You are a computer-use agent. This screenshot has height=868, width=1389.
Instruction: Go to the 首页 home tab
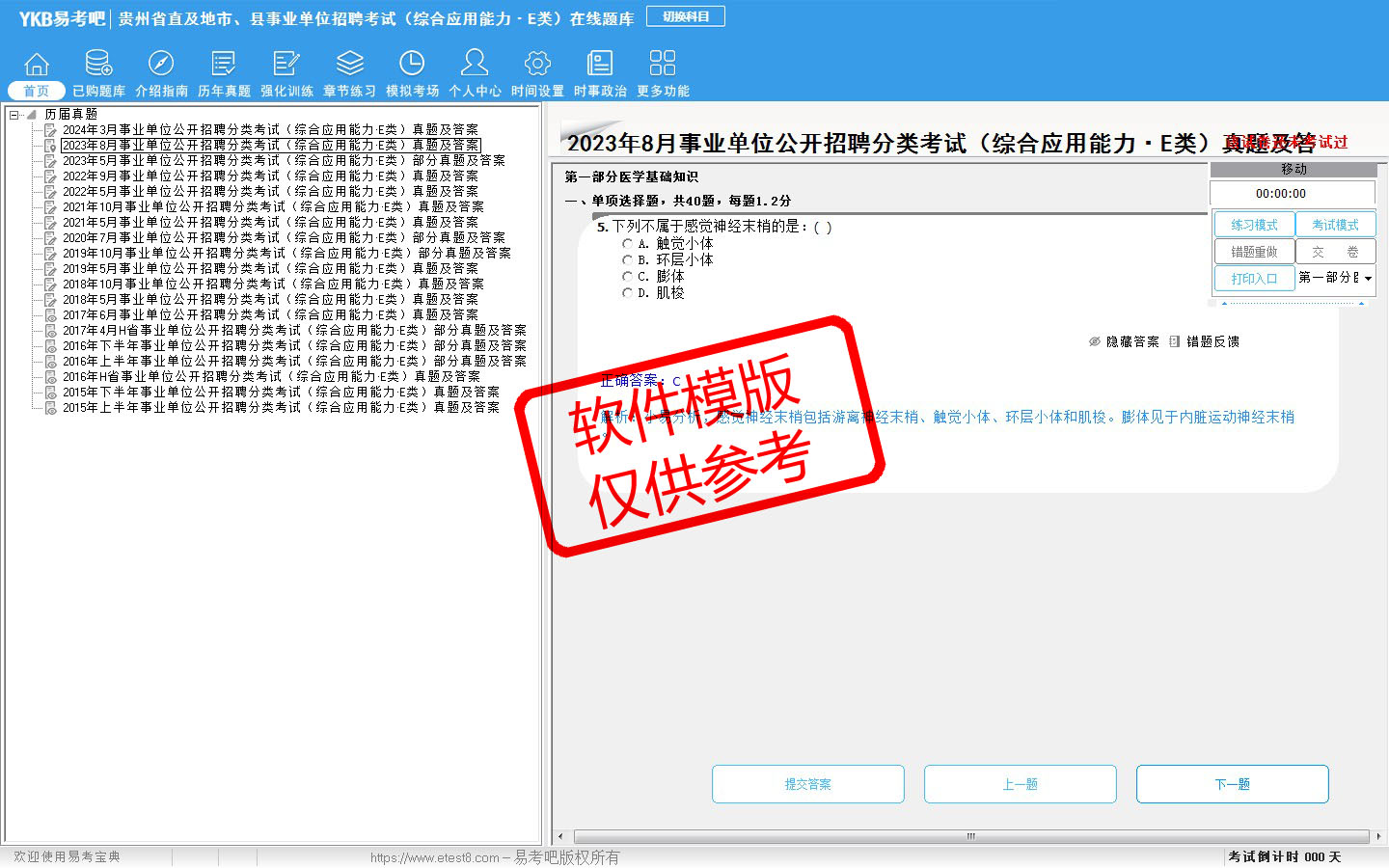point(37,91)
